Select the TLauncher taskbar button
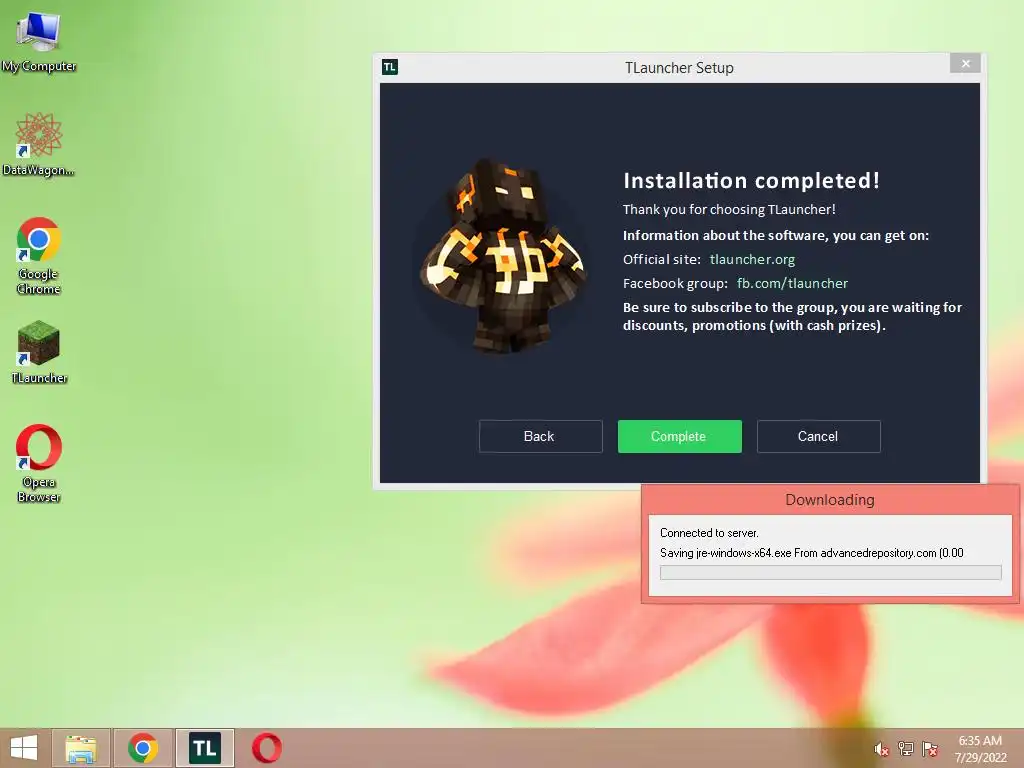 (x=204, y=748)
